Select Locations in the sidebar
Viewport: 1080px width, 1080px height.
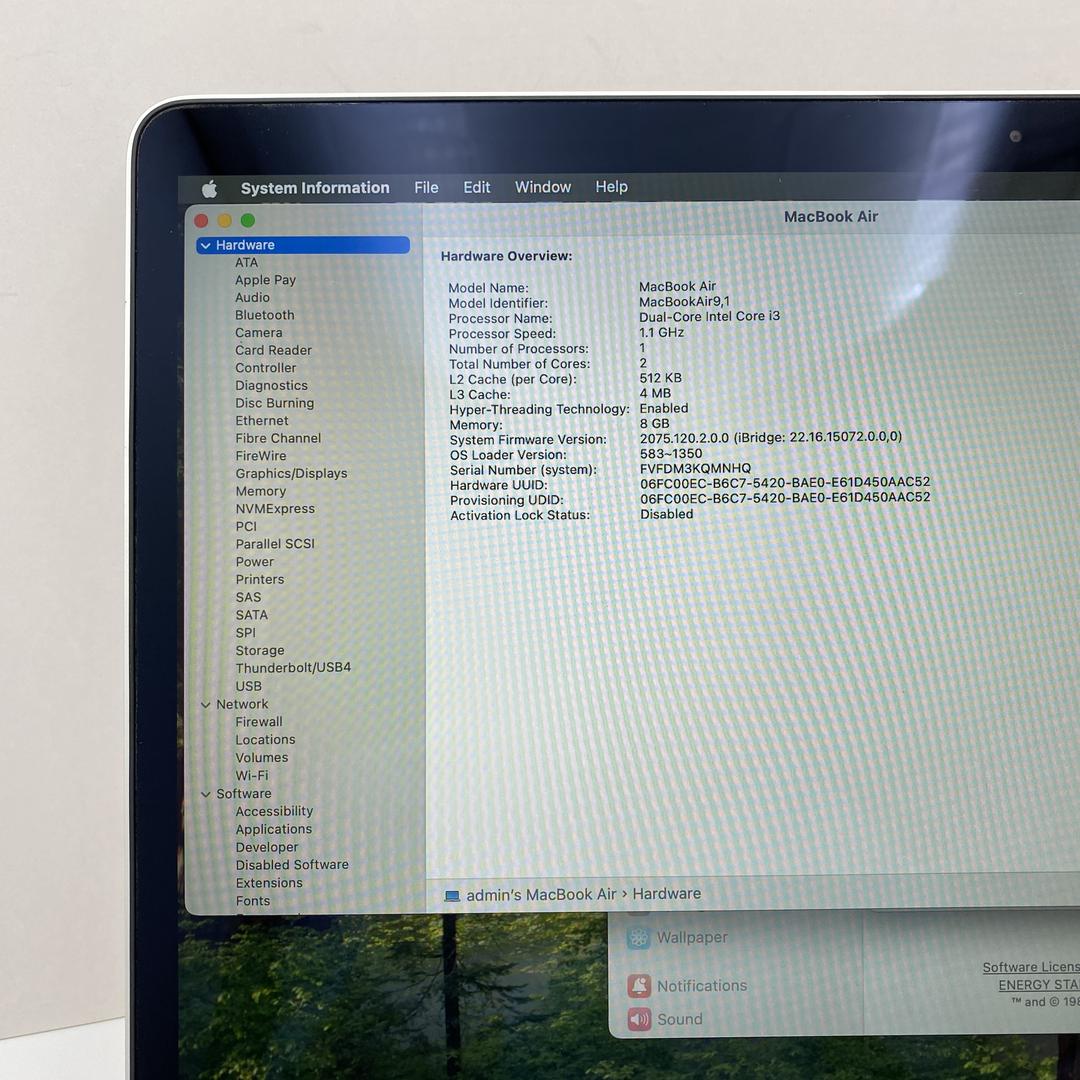click(265, 740)
